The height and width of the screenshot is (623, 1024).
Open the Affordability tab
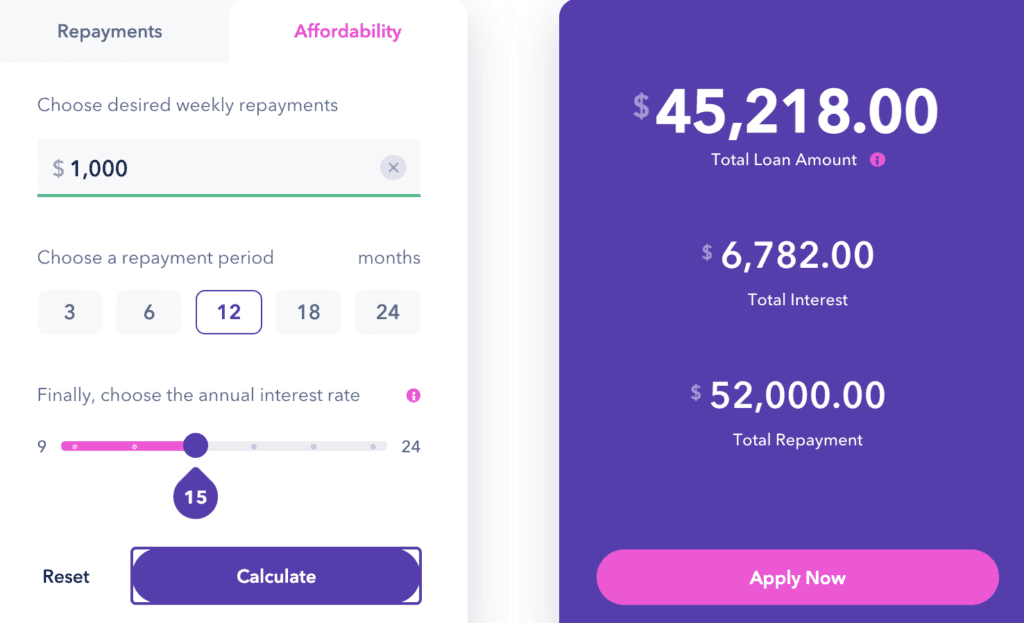[347, 31]
